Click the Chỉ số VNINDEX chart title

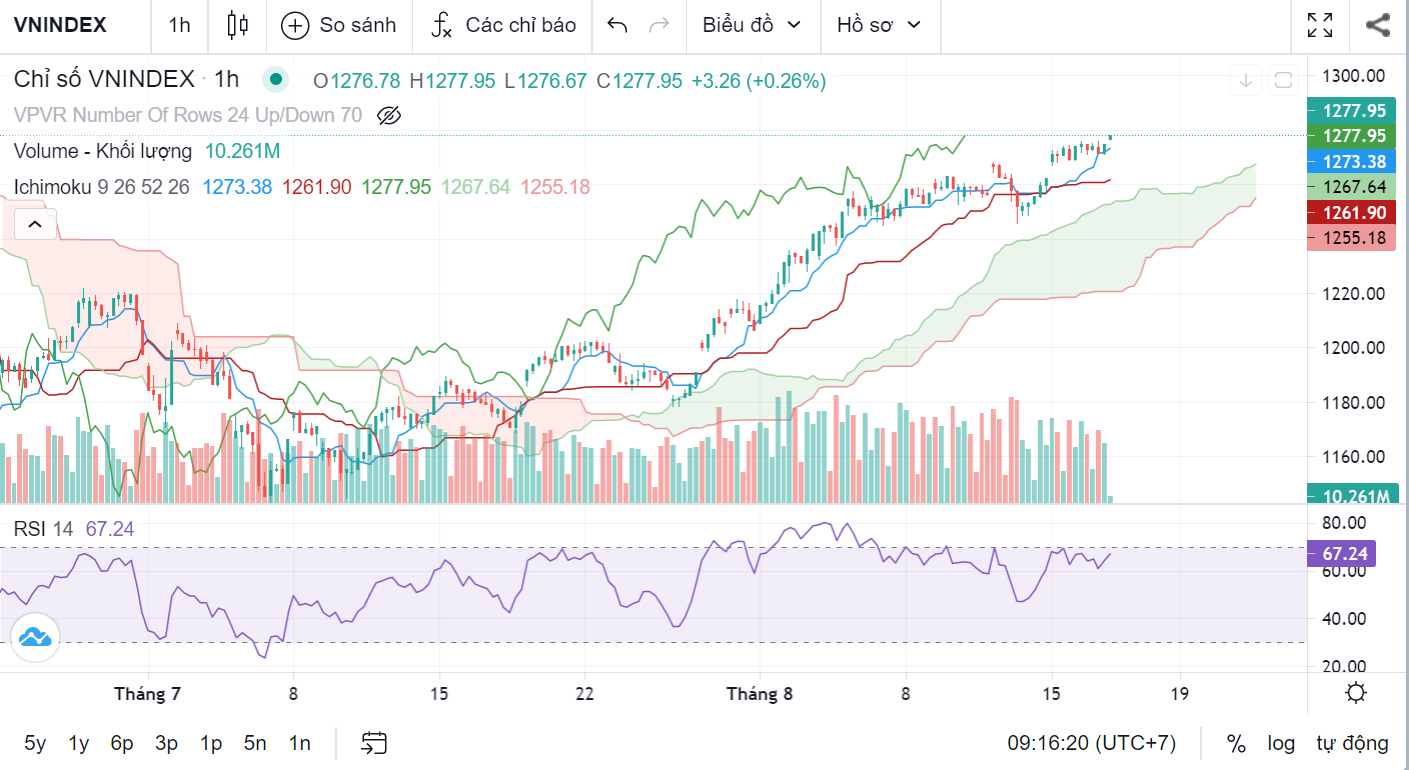(x=105, y=80)
